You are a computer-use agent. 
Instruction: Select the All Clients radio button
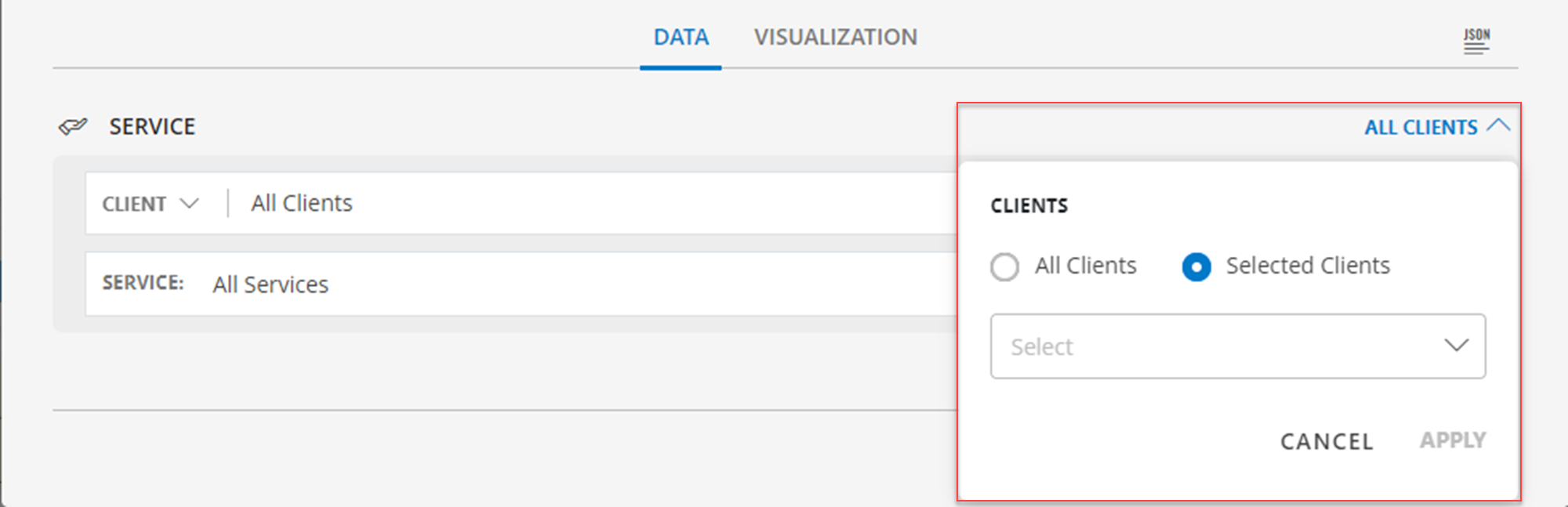click(x=1004, y=266)
